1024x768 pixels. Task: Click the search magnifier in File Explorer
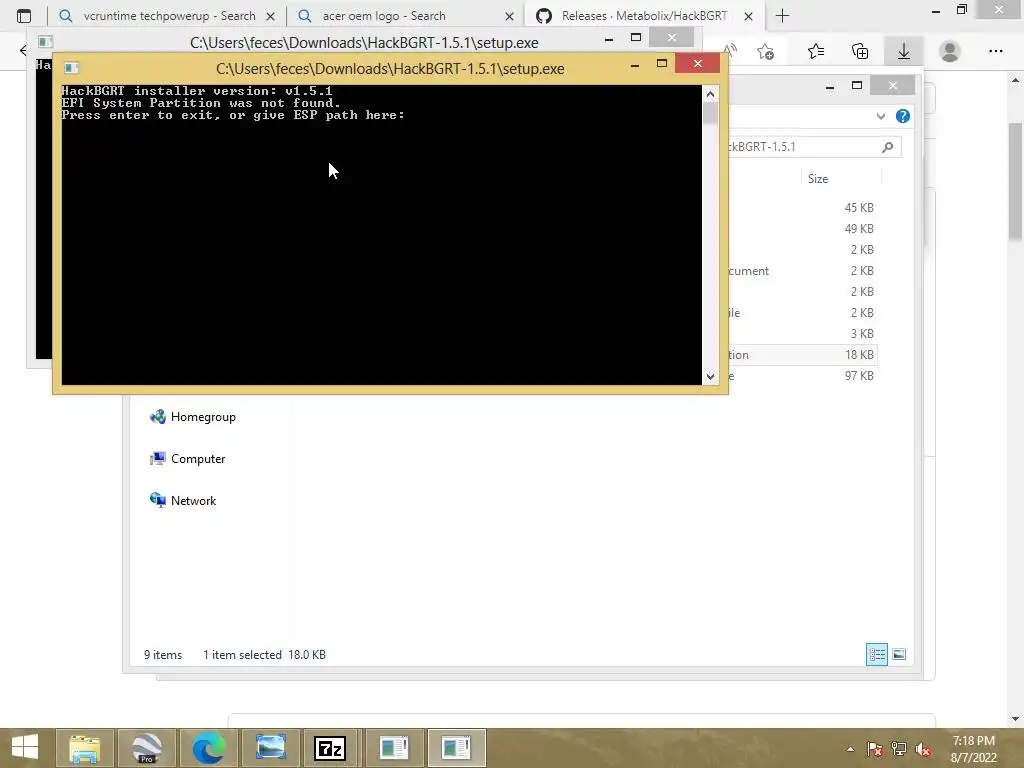click(887, 147)
